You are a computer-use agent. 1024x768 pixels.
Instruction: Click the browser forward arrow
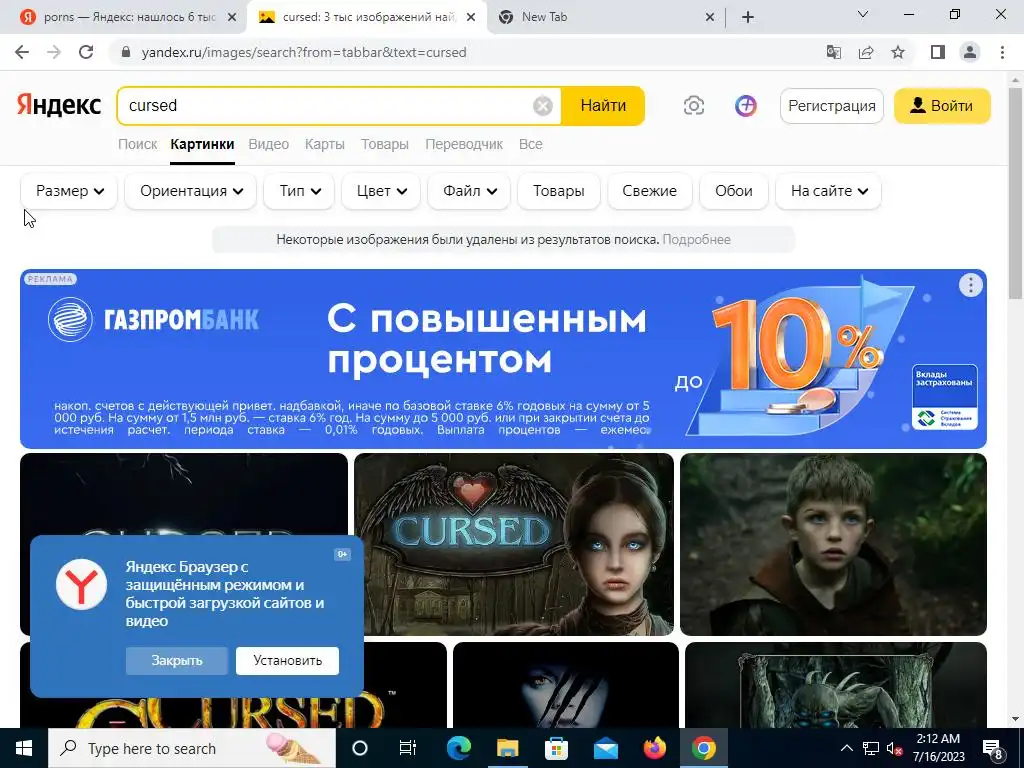click(x=54, y=52)
